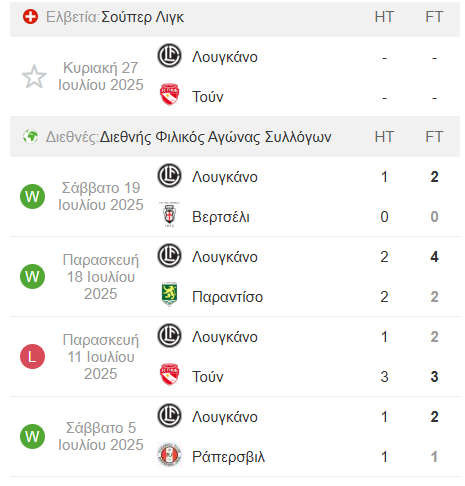Click the W result badge for 19 July
Screen dimensions: 465x486
(32, 196)
